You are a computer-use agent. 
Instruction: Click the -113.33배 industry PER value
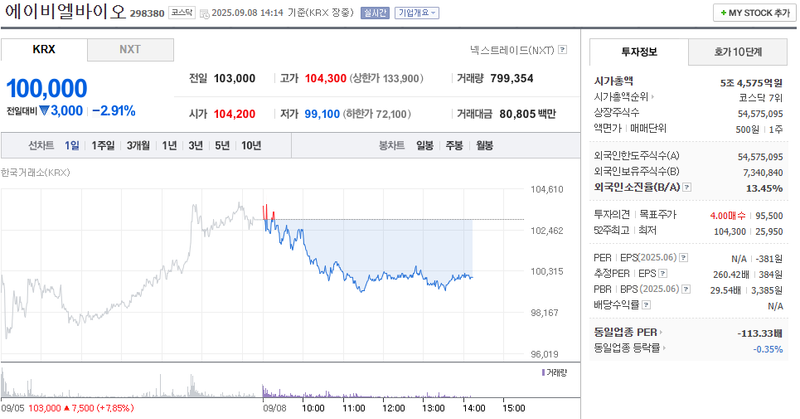pyautogui.click(x=760, y=334)
